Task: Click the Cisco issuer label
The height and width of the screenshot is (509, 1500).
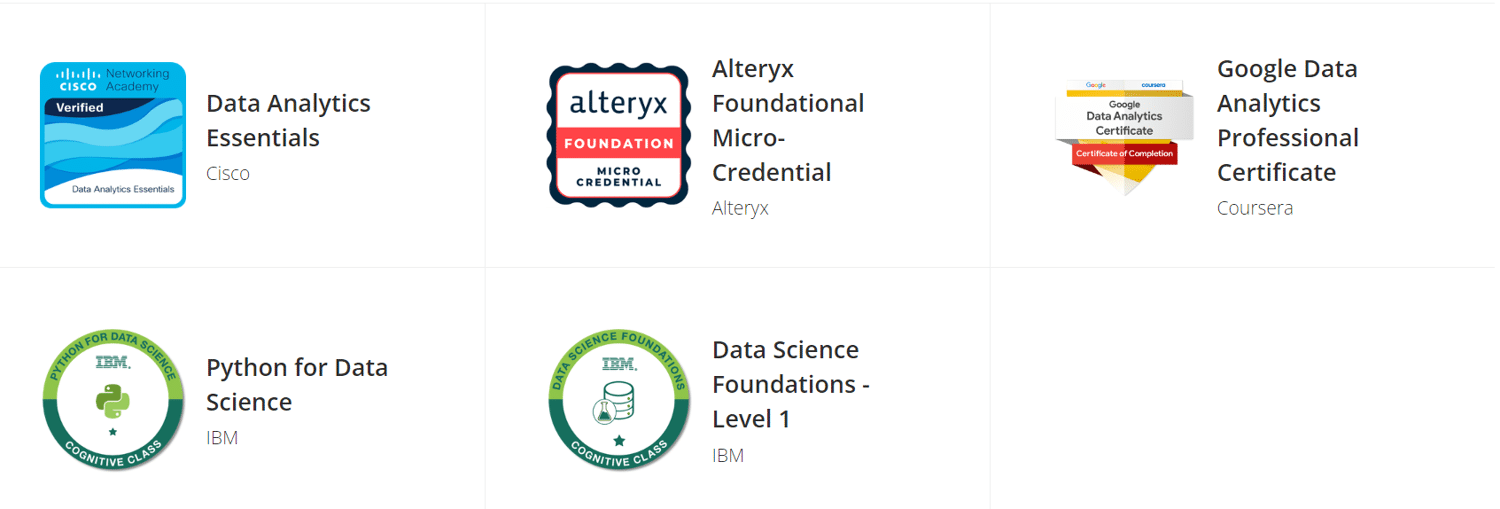Action: [228, 173]
